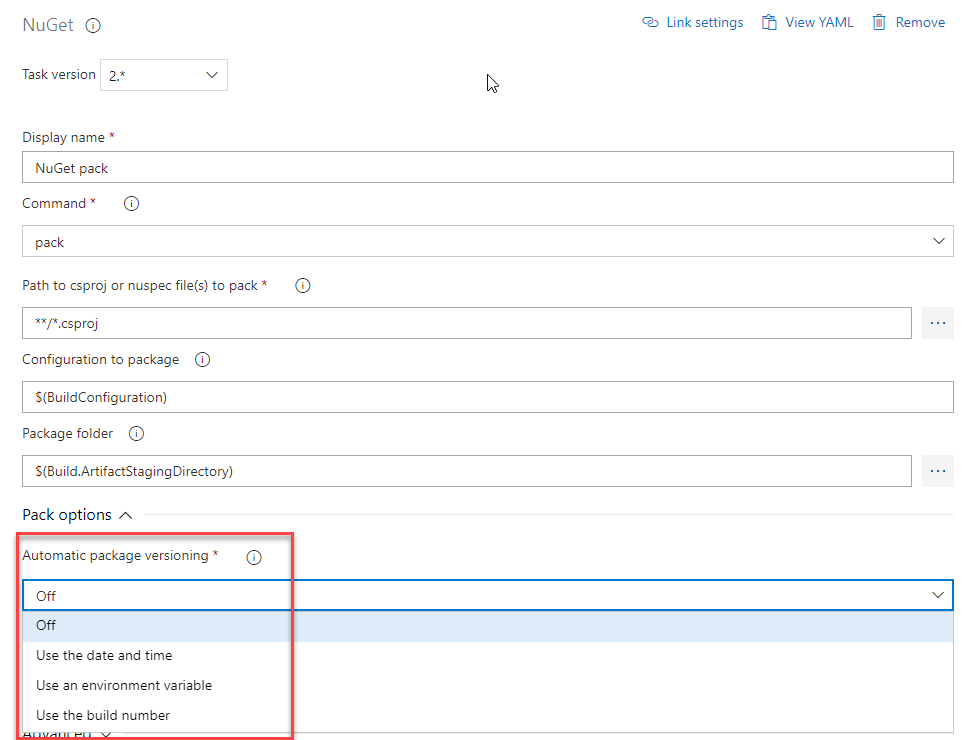Expand the Advanced section
963x740 pixels.
[x=68, y=735]
